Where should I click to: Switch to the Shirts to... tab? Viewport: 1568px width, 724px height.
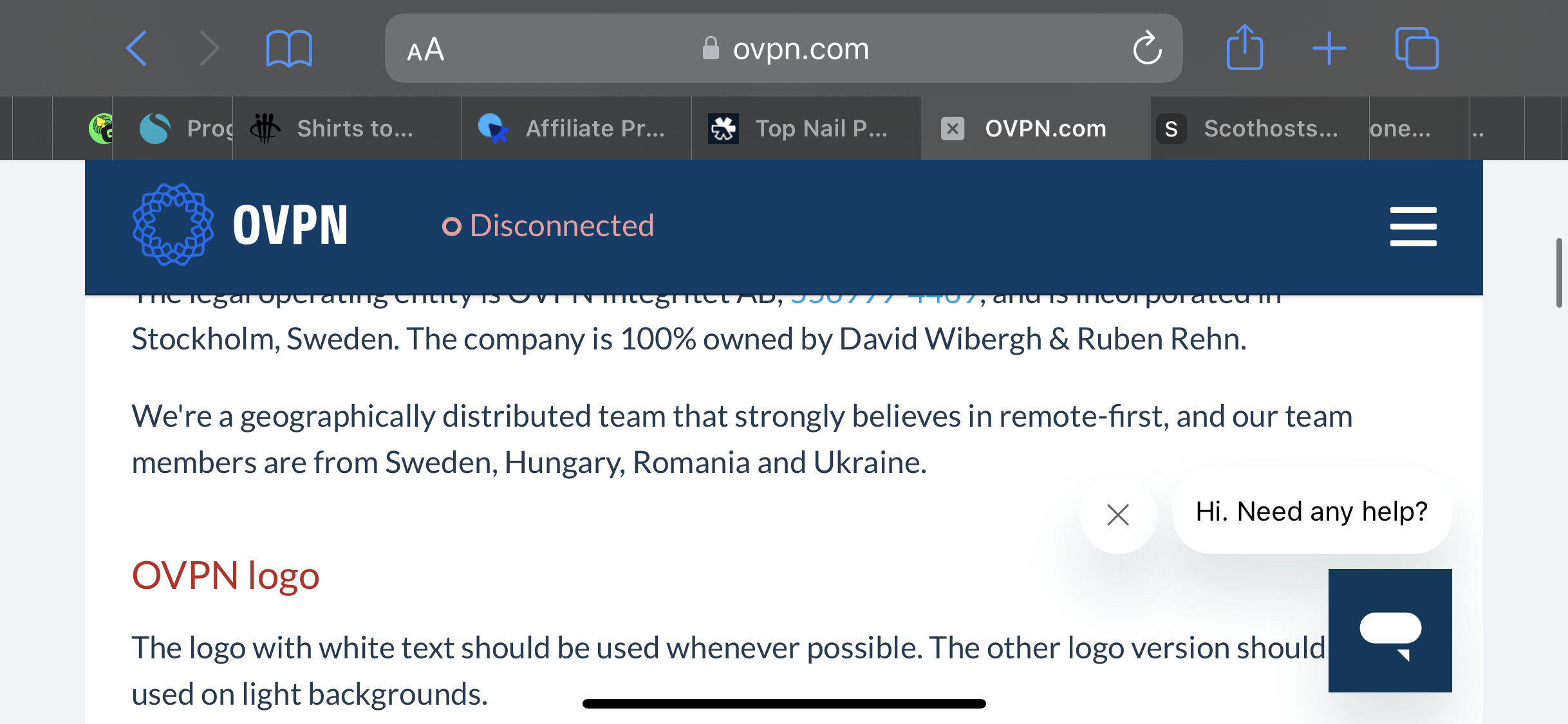[x=348, y=129]
